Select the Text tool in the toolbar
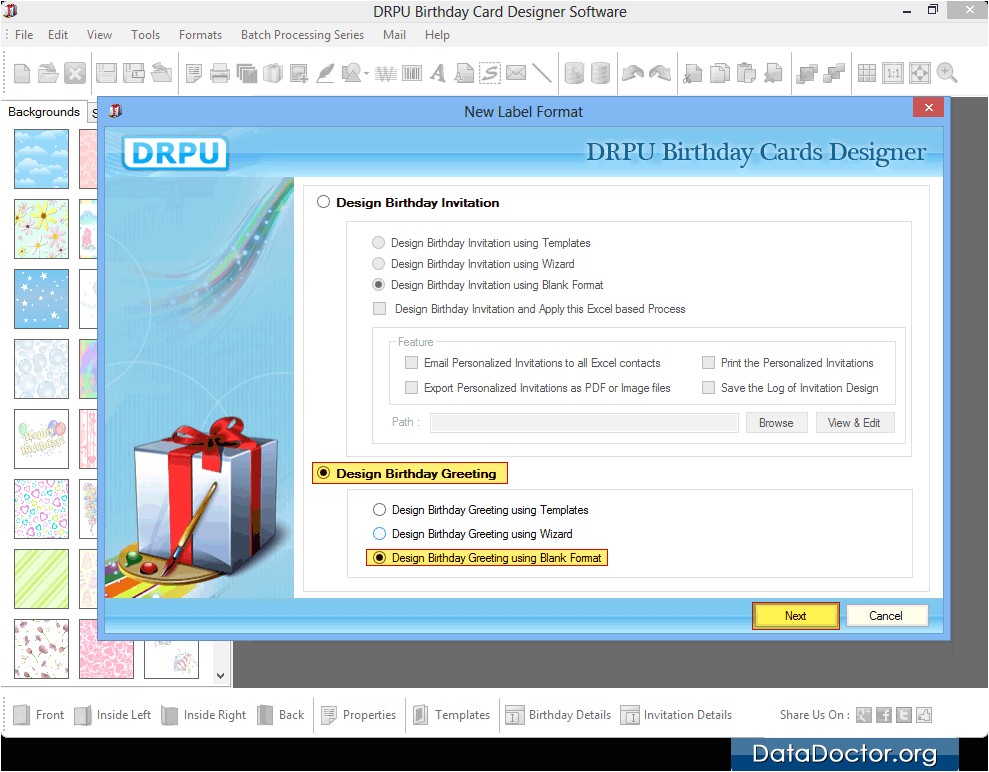 (x=438, y=73)
